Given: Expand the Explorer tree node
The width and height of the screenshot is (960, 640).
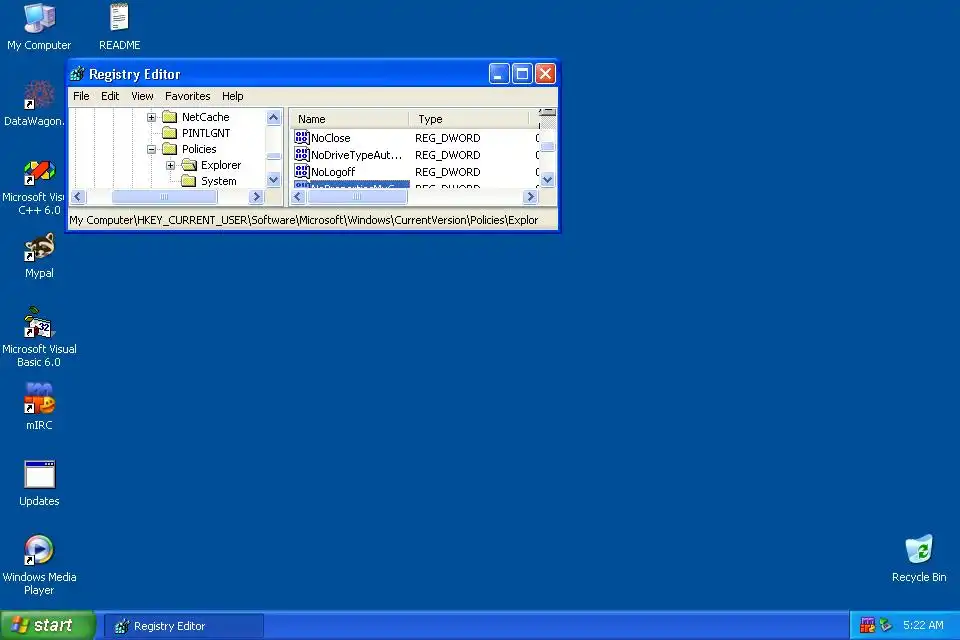Looking at the screenshot, I should pos(170,165).
